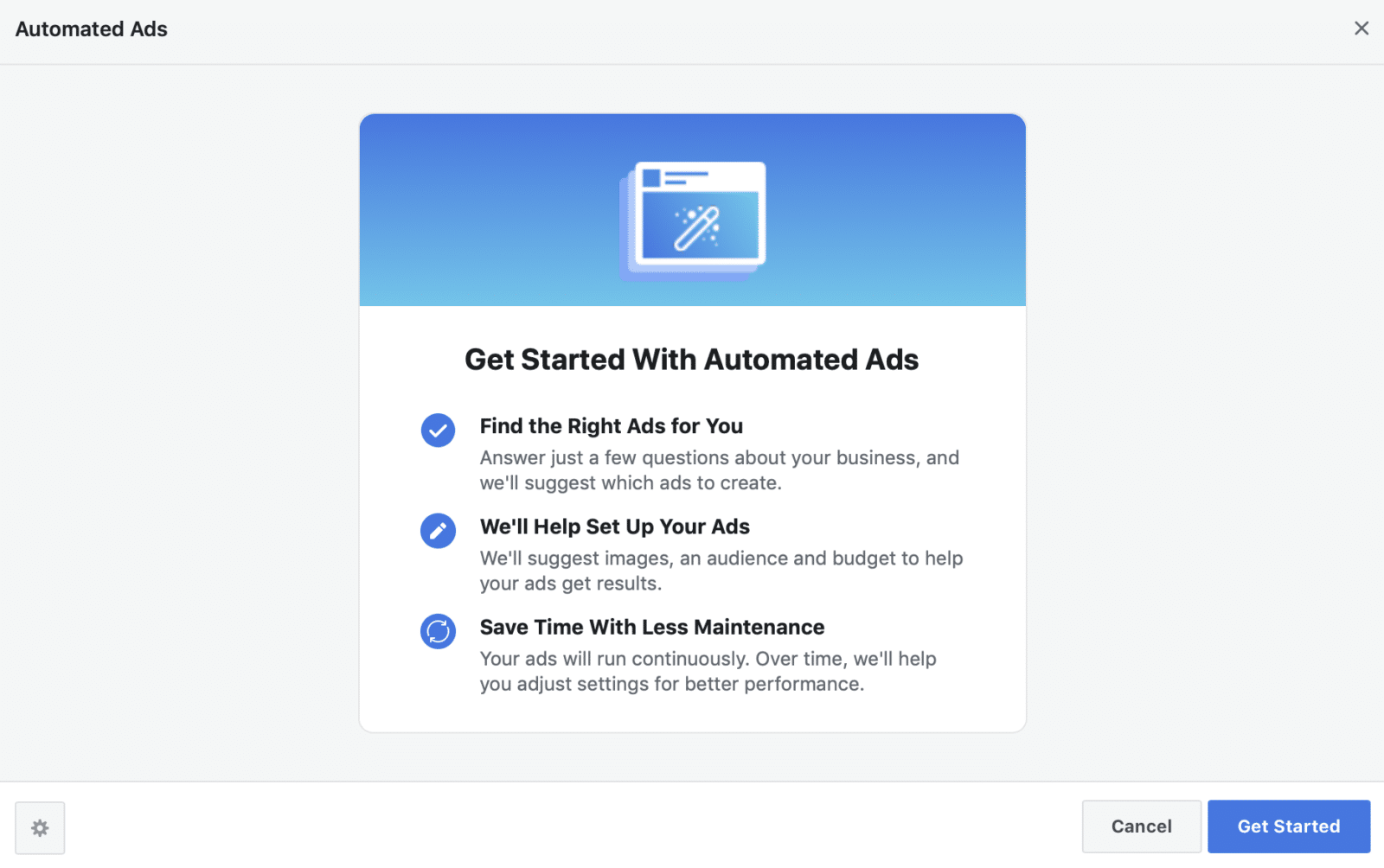Click the blue checkmark icon
The height and width of the screenshot is (868, 1384).
438,430
